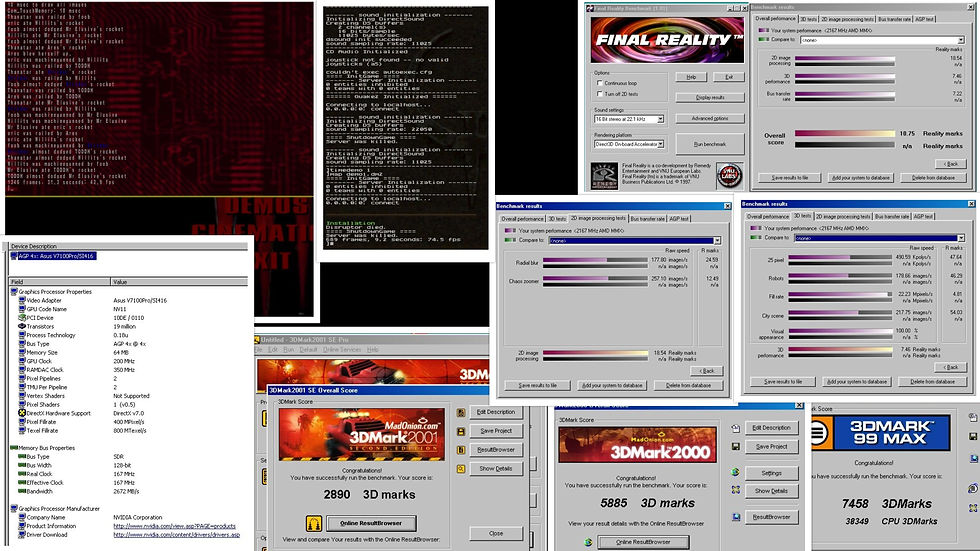Open the Online Services menu in 3DMark2001

[x=342, y=350]
